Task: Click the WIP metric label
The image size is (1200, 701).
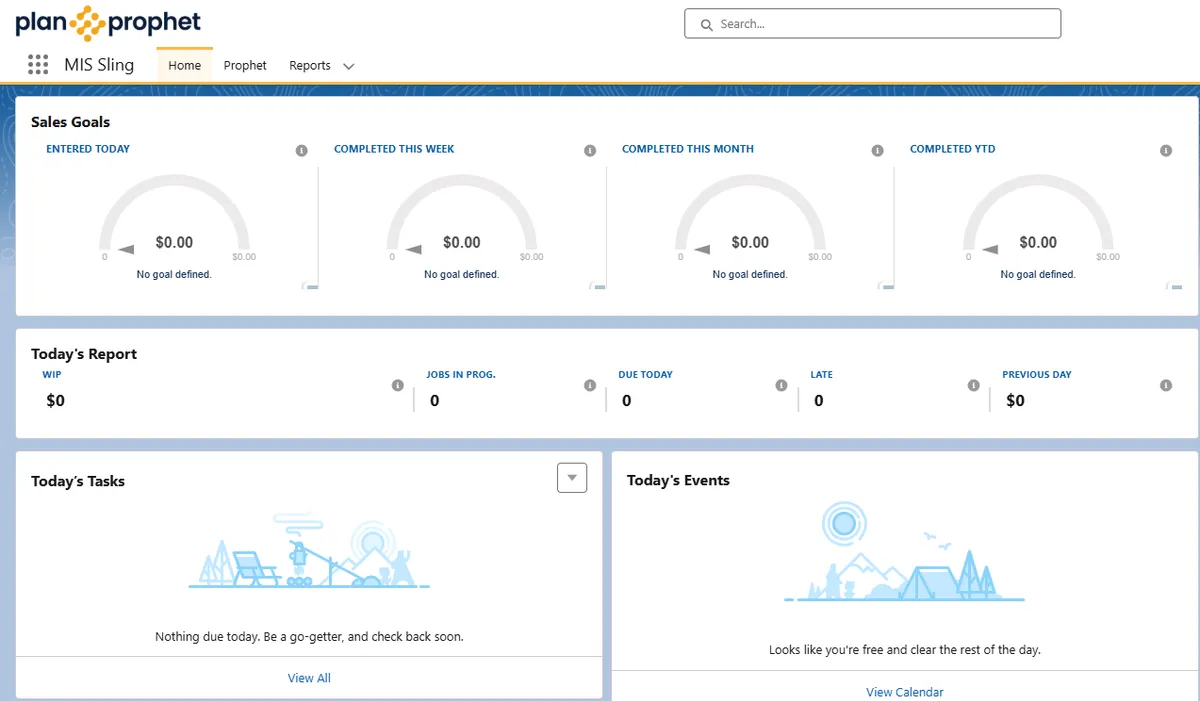Action: click(x=52, y=375)
